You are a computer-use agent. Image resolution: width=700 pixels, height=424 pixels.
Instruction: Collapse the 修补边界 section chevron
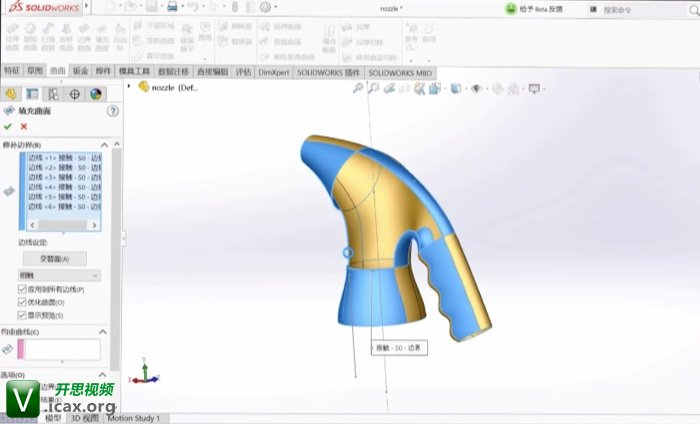point(104,145)
